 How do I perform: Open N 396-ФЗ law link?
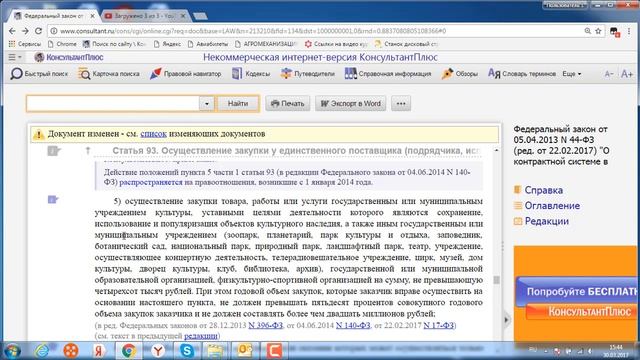coord(266,325)
